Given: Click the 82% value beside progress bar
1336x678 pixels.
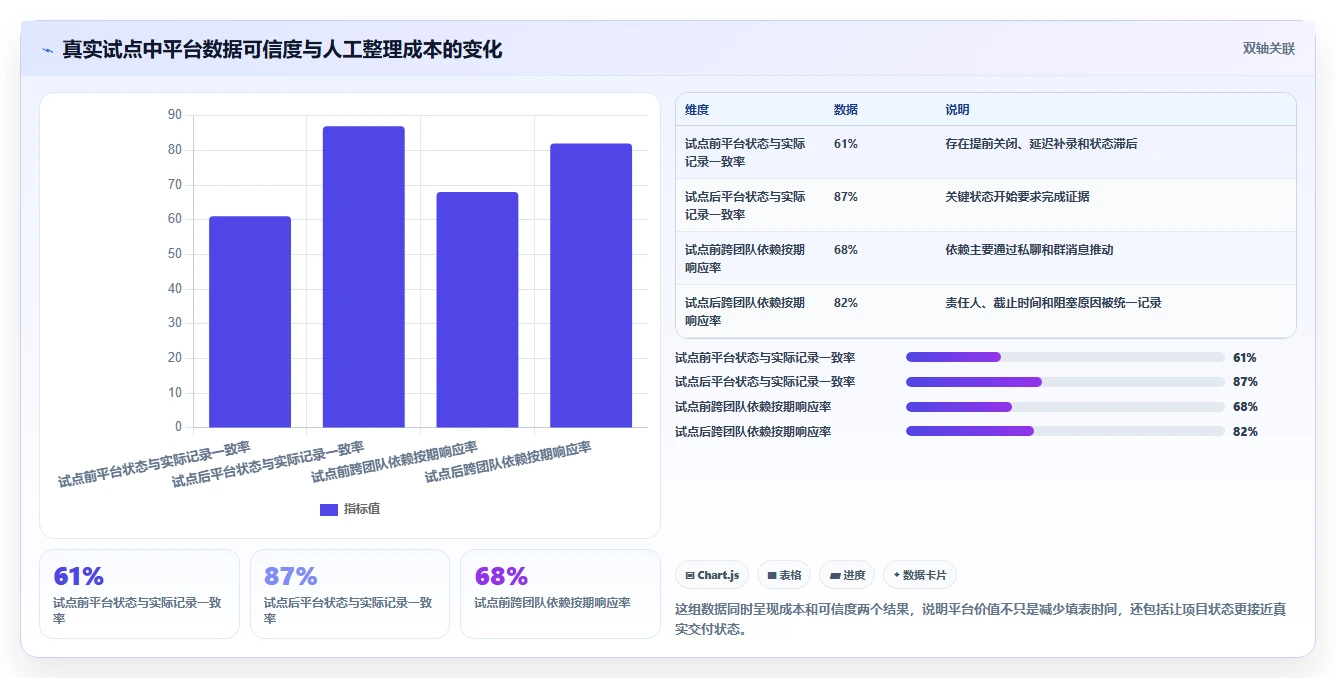Looking at the screenshot, I should tap(1245, 432).
